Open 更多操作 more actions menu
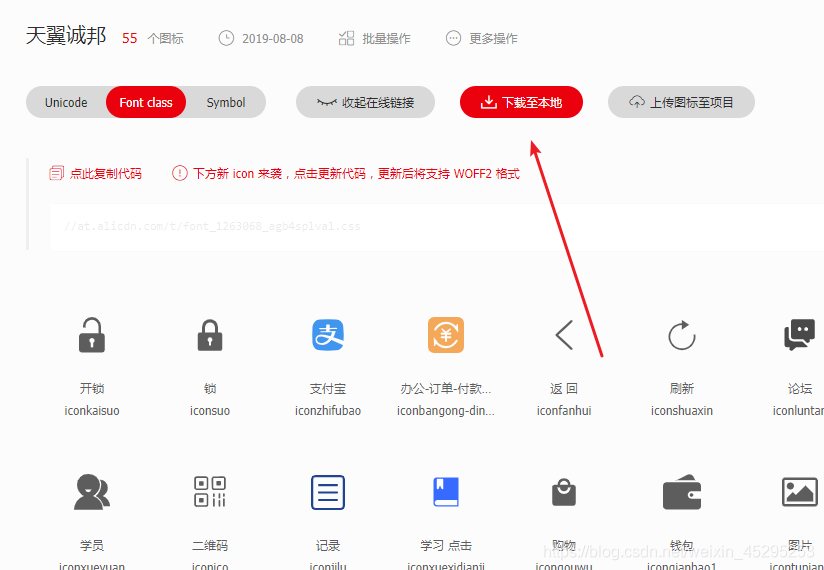824x570 pixels. click(x=481, y=38)
